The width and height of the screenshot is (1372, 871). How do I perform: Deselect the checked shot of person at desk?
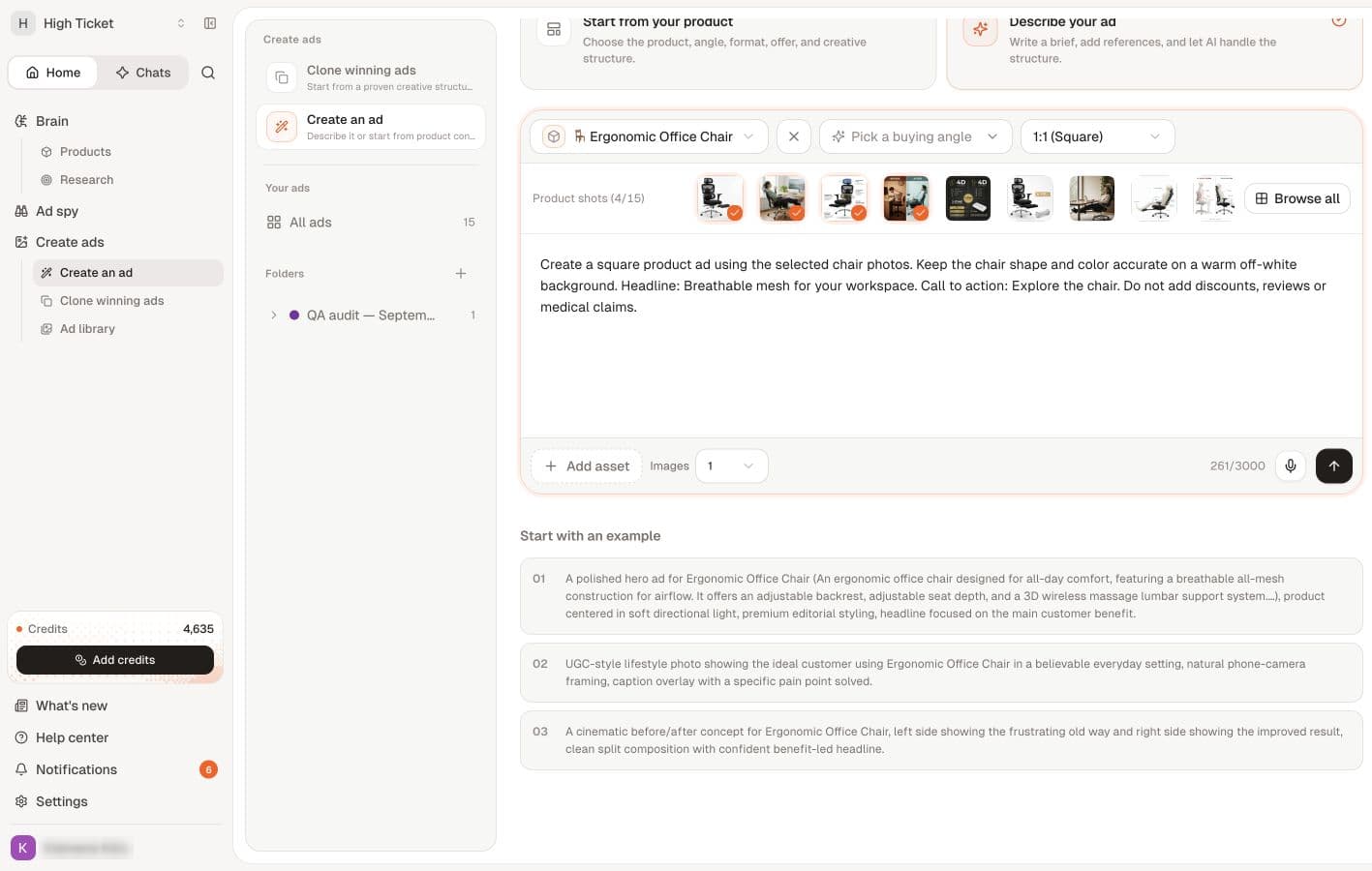781,198
